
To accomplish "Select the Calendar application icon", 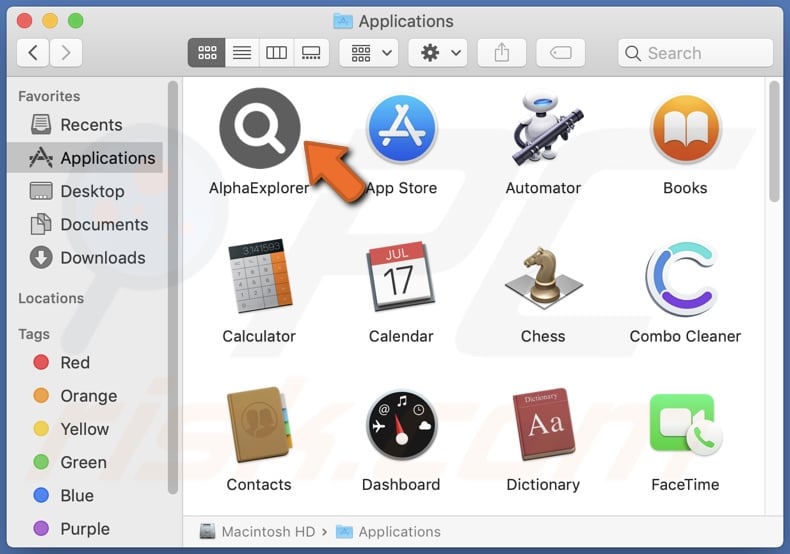I will coord(402,276).
